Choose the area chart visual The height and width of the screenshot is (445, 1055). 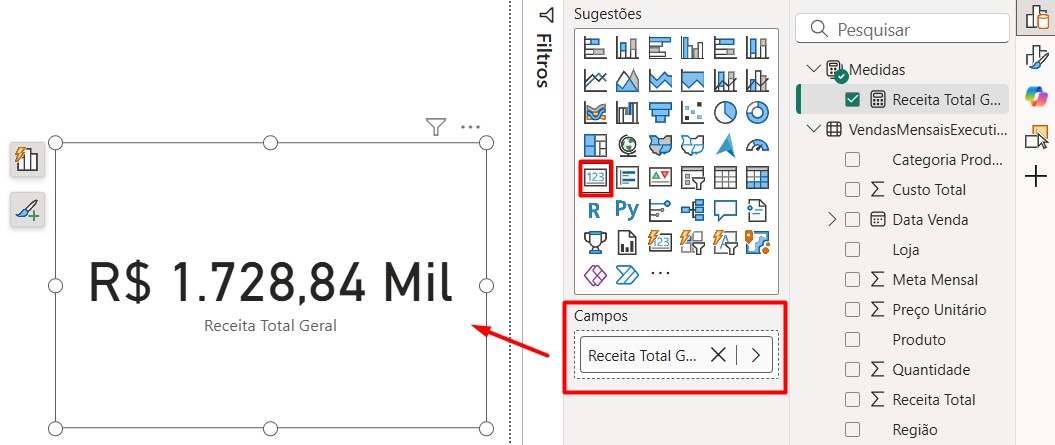click(x=627, y=80)
